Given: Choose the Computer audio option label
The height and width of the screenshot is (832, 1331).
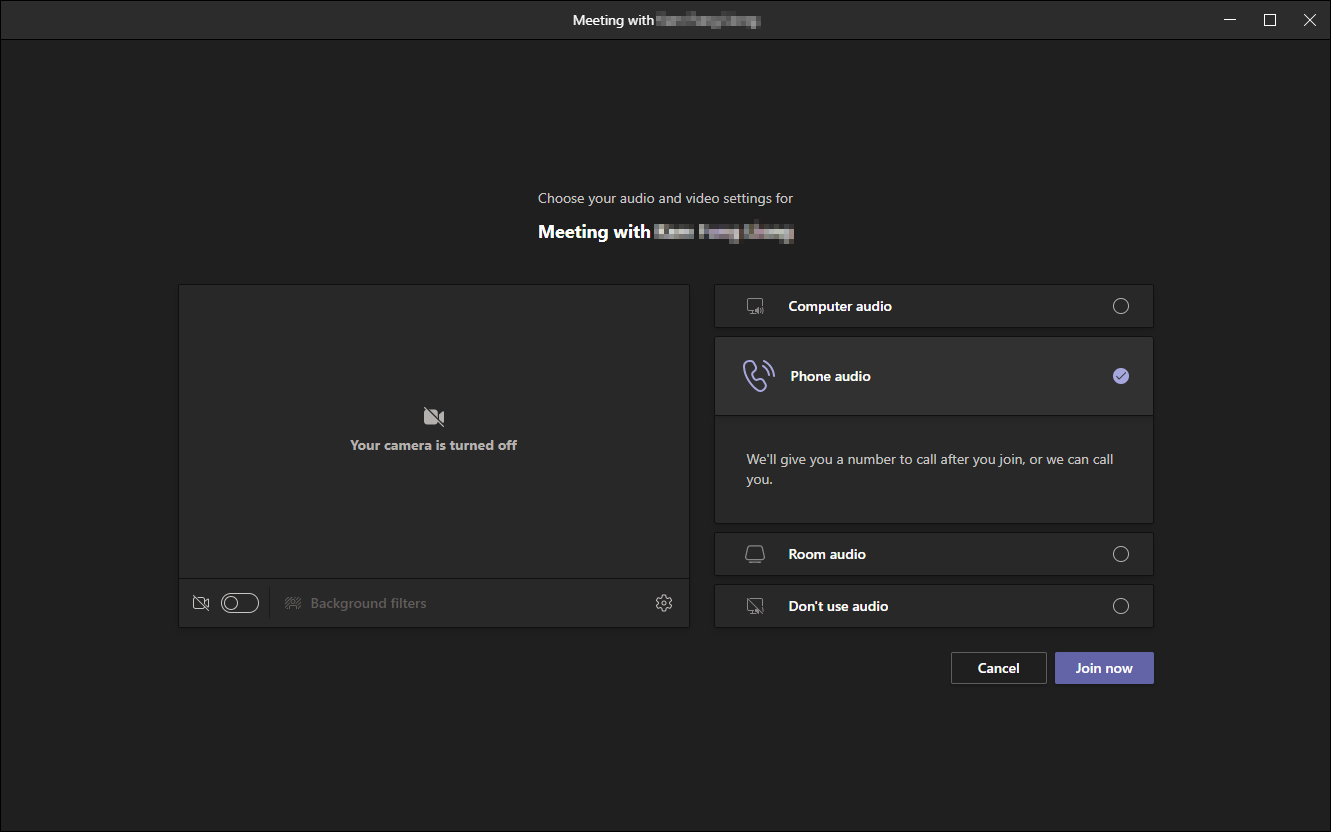Looking at the screenshot, I should [840, 306].
